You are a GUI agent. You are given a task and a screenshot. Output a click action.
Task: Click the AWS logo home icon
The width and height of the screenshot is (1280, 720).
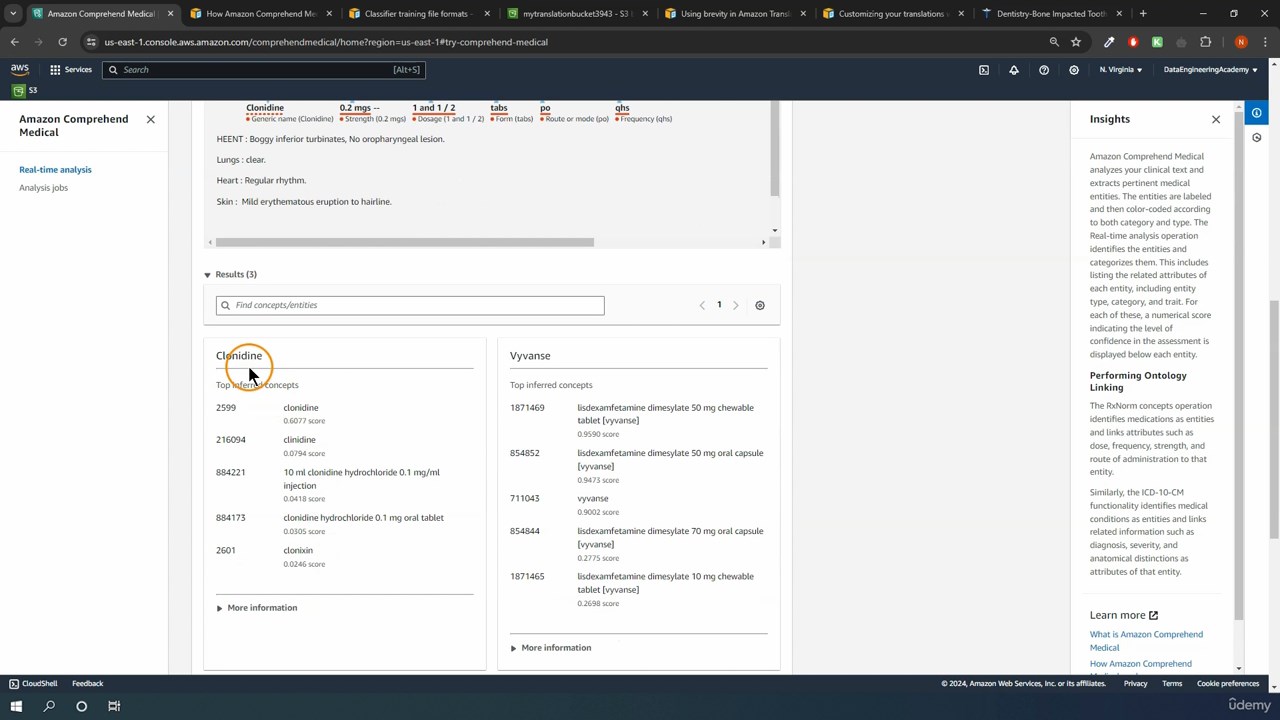click(x=20, y=70)
